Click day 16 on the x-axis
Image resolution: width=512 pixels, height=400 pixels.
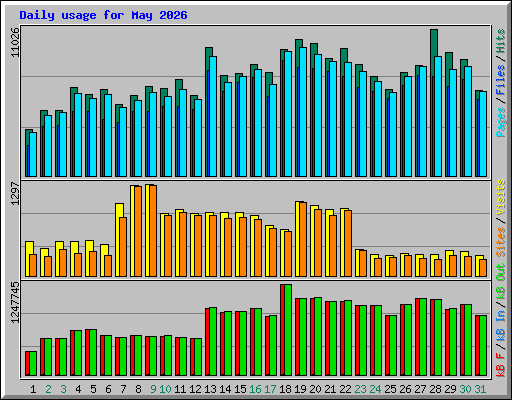(x=255, y=389)
